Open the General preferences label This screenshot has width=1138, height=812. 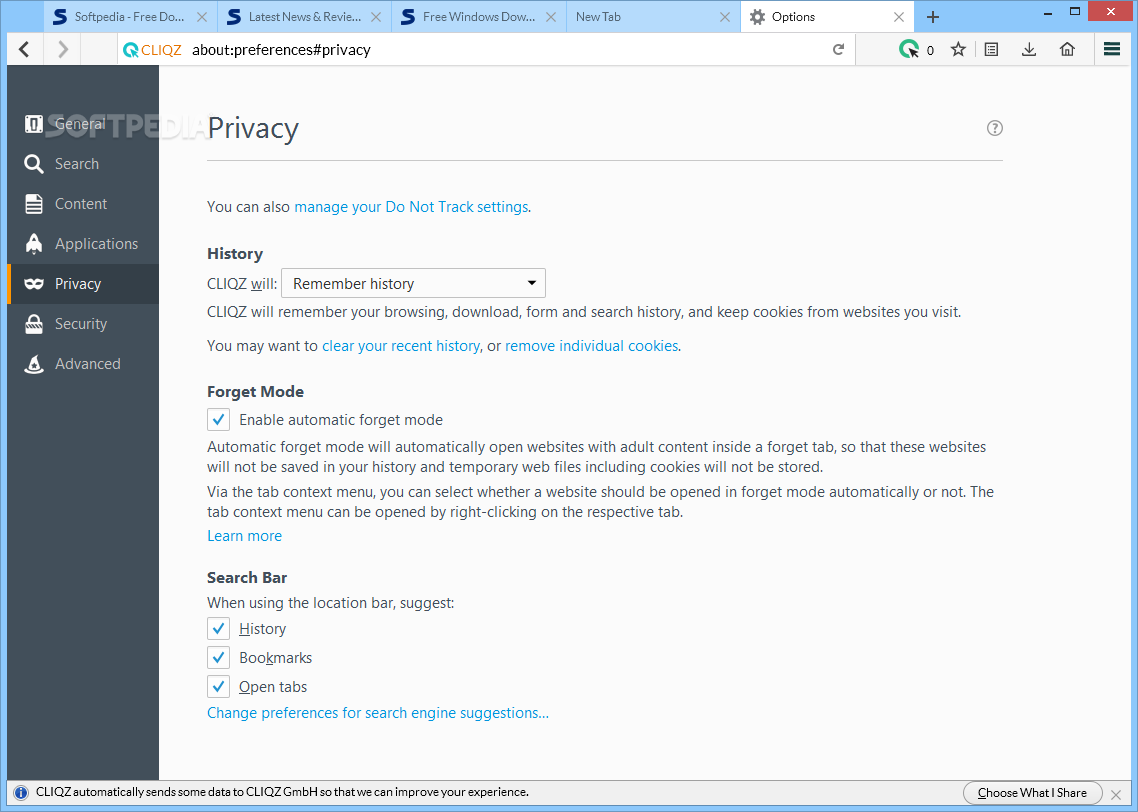(80, 124)
